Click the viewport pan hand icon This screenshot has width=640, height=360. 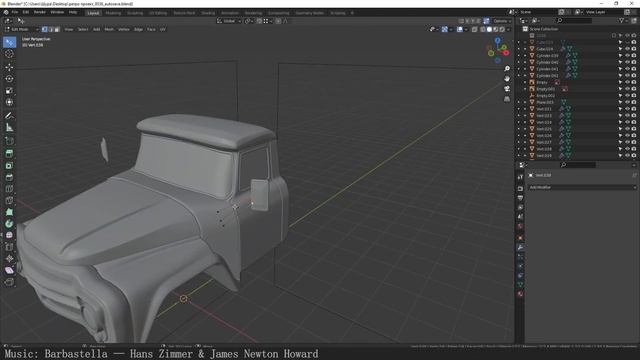tap(507, 78)
